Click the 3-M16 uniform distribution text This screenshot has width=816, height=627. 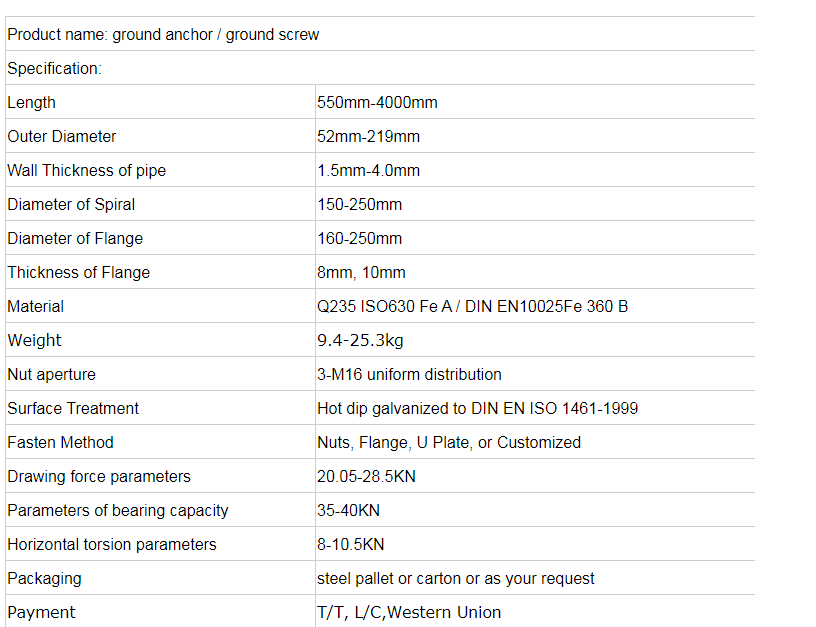[x=409, y=375]
